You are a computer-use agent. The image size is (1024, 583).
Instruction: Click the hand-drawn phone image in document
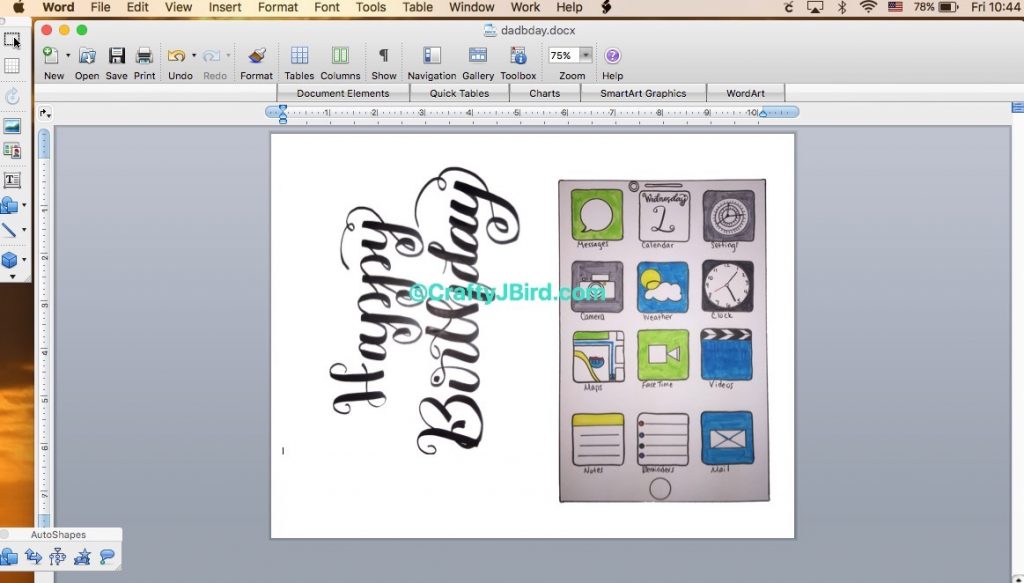pyautogui.click(x=663, y=340)
